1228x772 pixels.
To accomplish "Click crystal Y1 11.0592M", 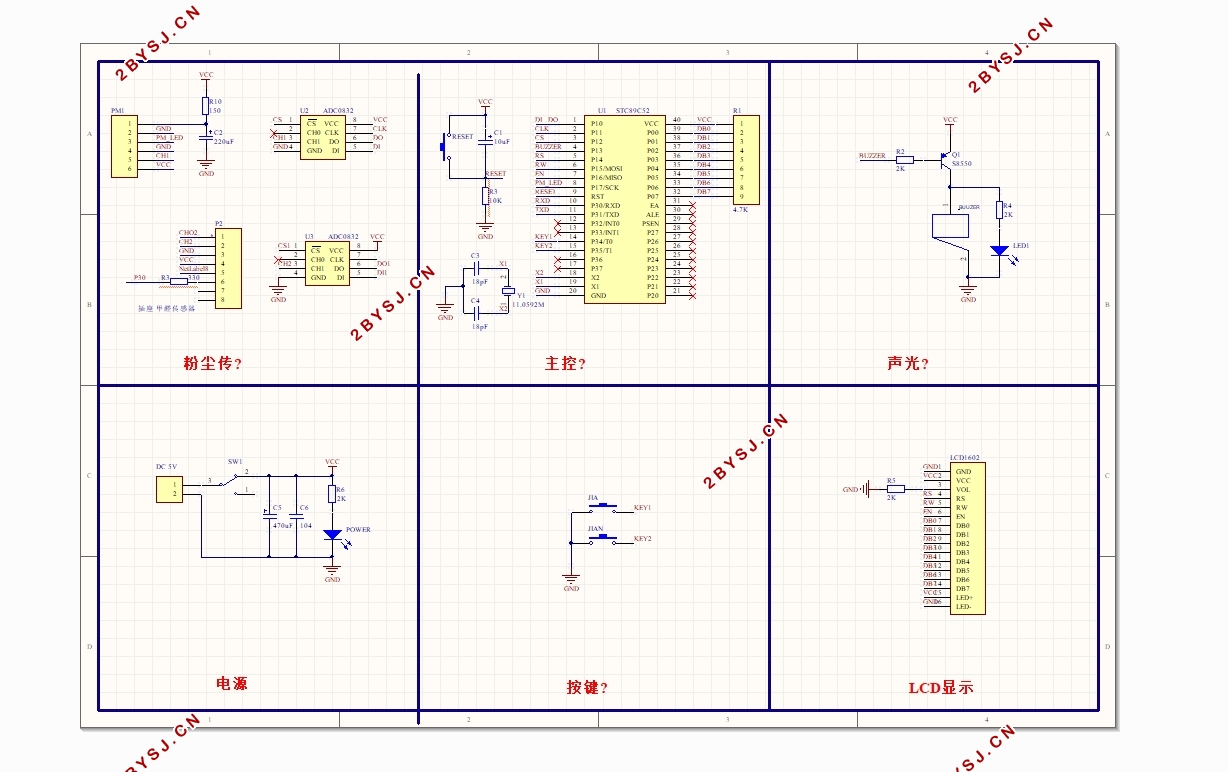I will click(508, 291).
